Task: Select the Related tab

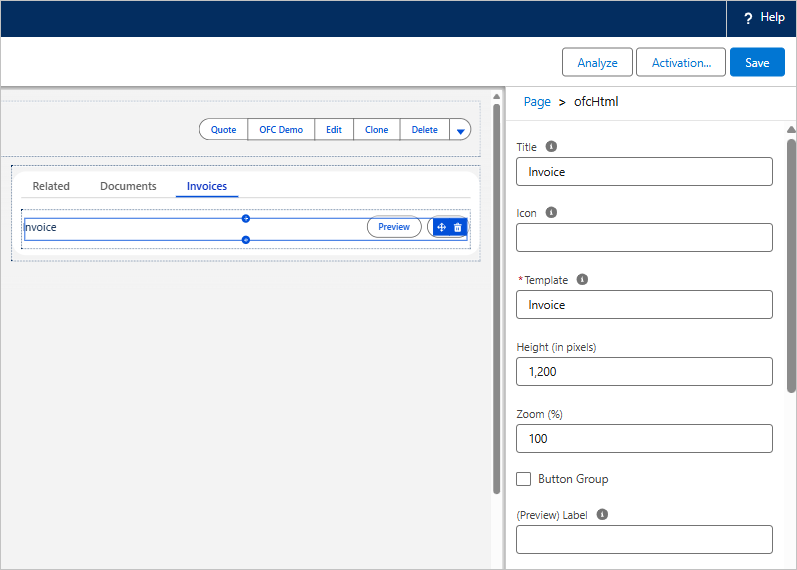Action: (51, 186)
